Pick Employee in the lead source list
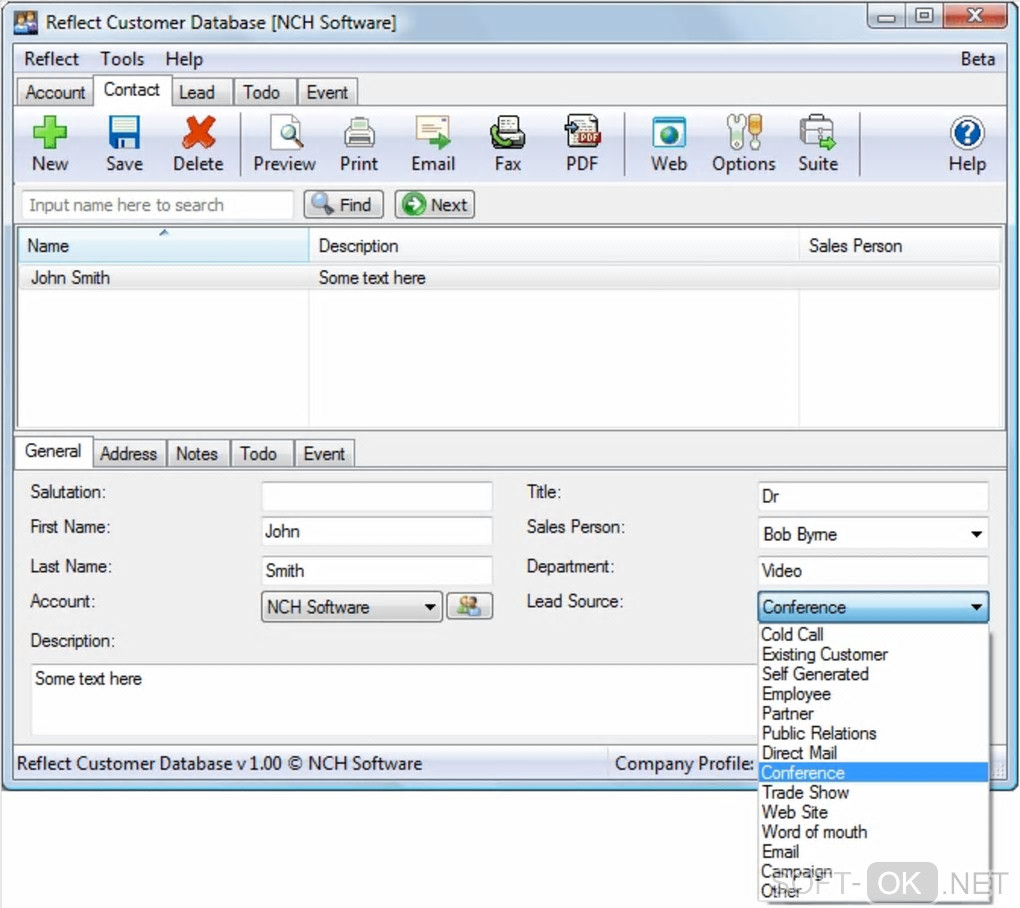This screenshot has height=908, width=1020. pos(873,693)
